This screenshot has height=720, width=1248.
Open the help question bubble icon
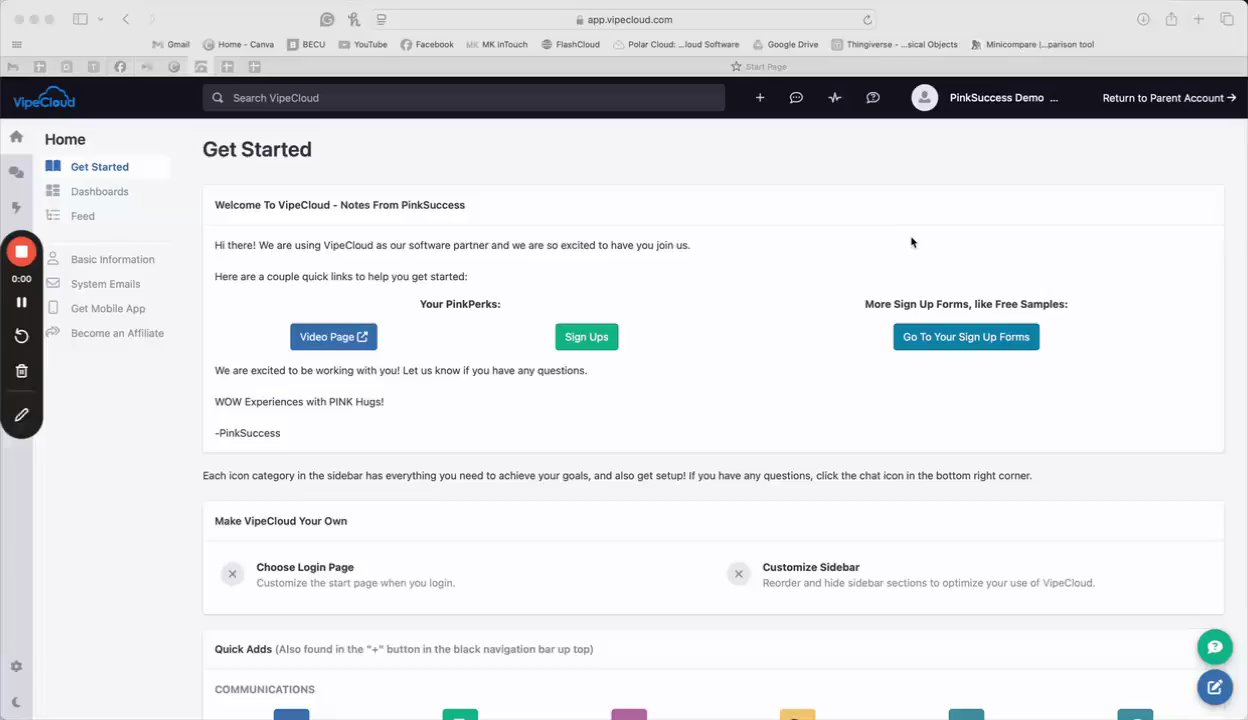[873, 98]
